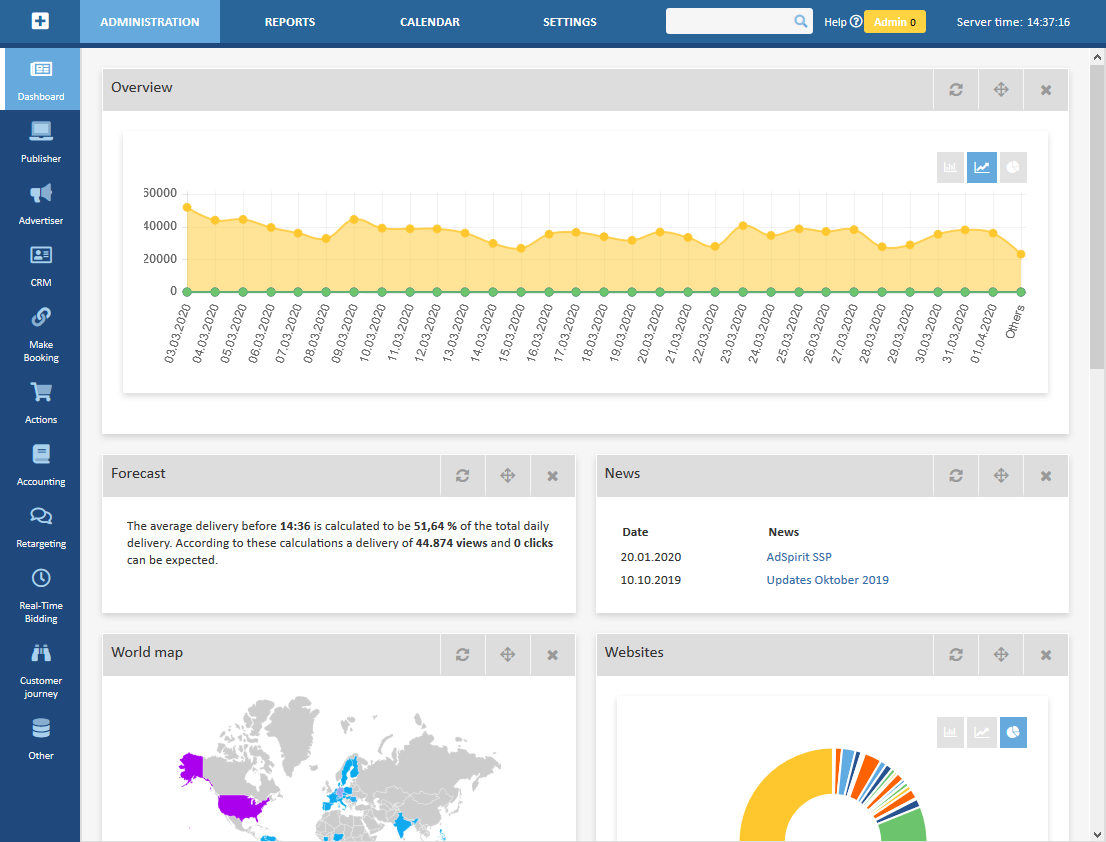Open the Actions shopping cart icon

[x=41, y=392]
